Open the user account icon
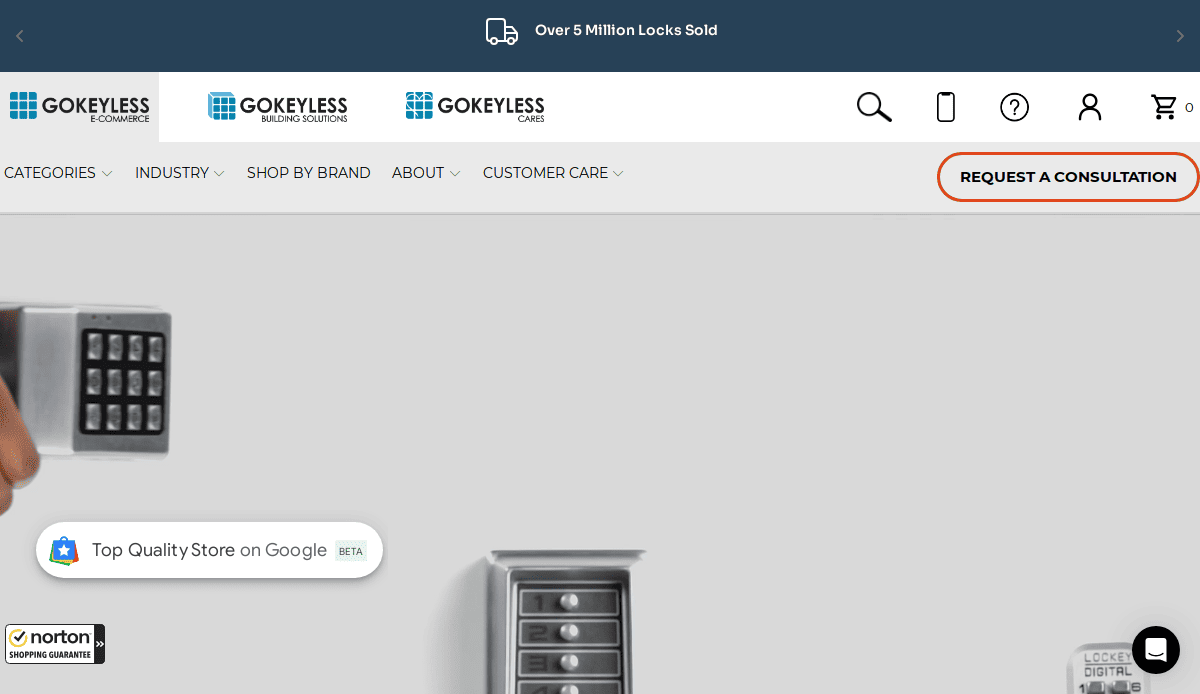Image resolution: width=1200 pixels, height=694 pixels. point(1089,107)
